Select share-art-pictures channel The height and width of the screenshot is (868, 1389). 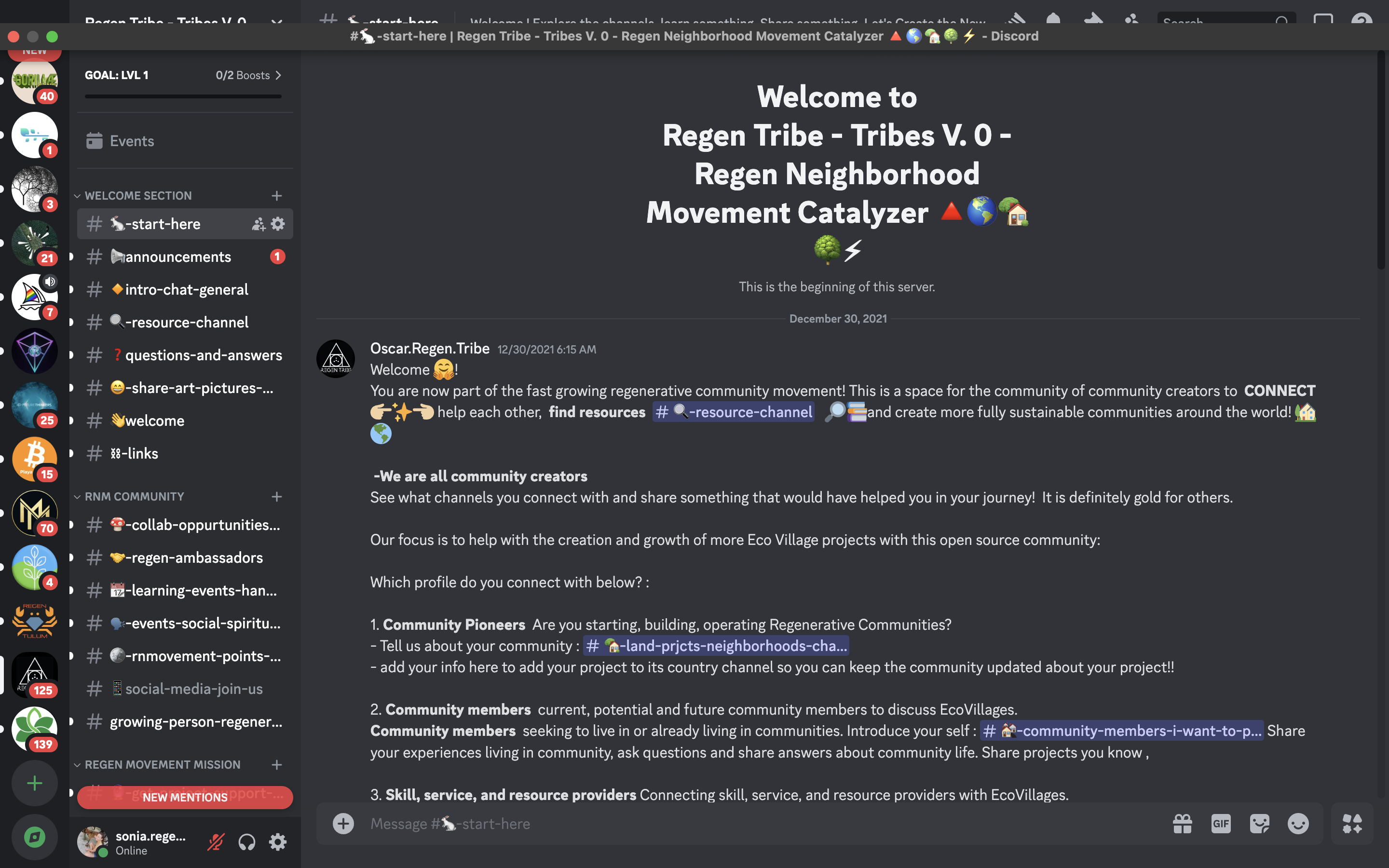pos(185,388)
